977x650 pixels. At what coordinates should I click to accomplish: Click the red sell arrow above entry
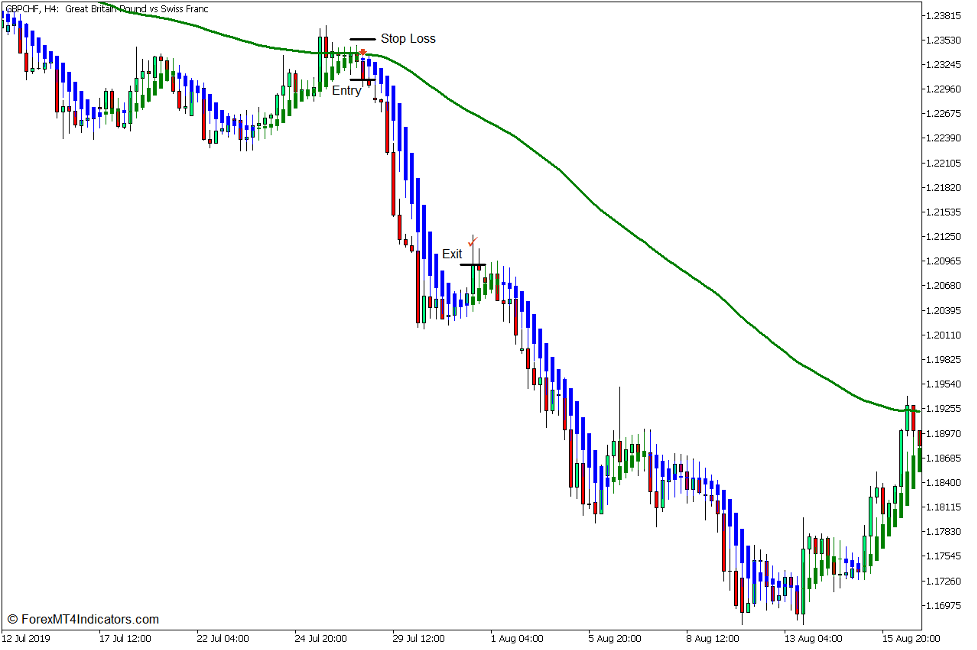click(363, 52)
